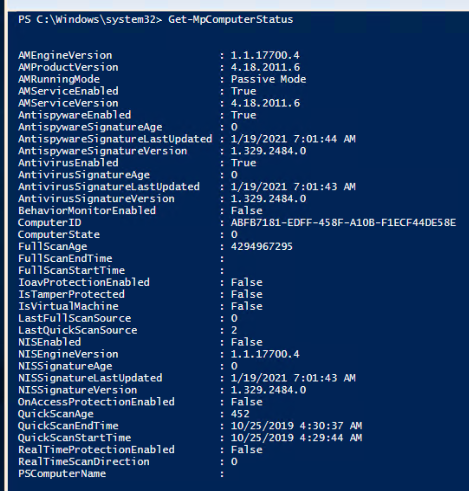
Task: Click the BehaviorMonitorEnabled property name
Action: click(x=87, y=211)
